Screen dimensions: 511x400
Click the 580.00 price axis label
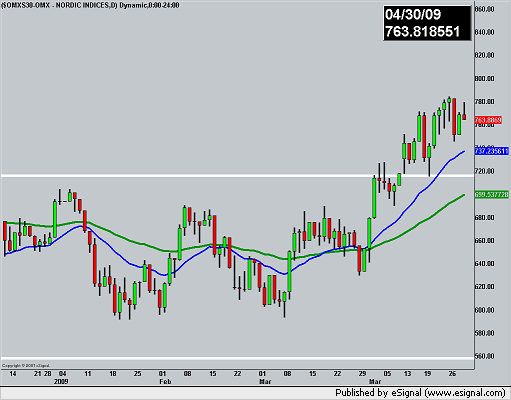click(x=484, y=333)
